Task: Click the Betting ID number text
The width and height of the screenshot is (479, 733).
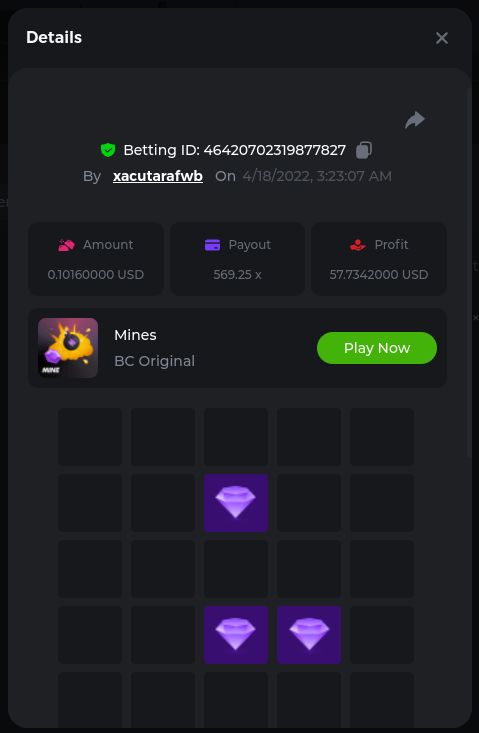Action: click(275, 150)
